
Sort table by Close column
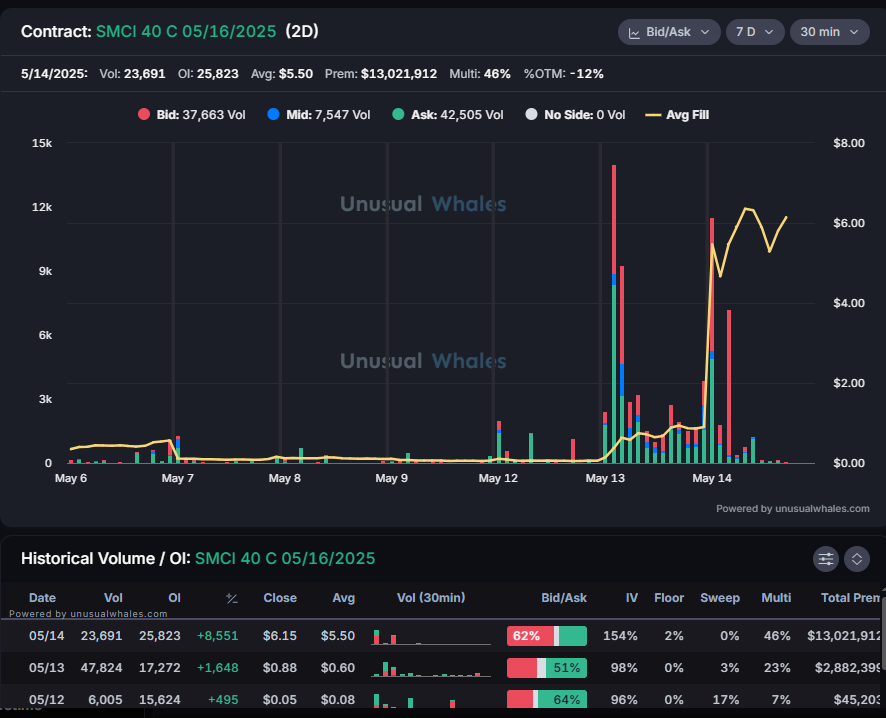click(280, 598)
